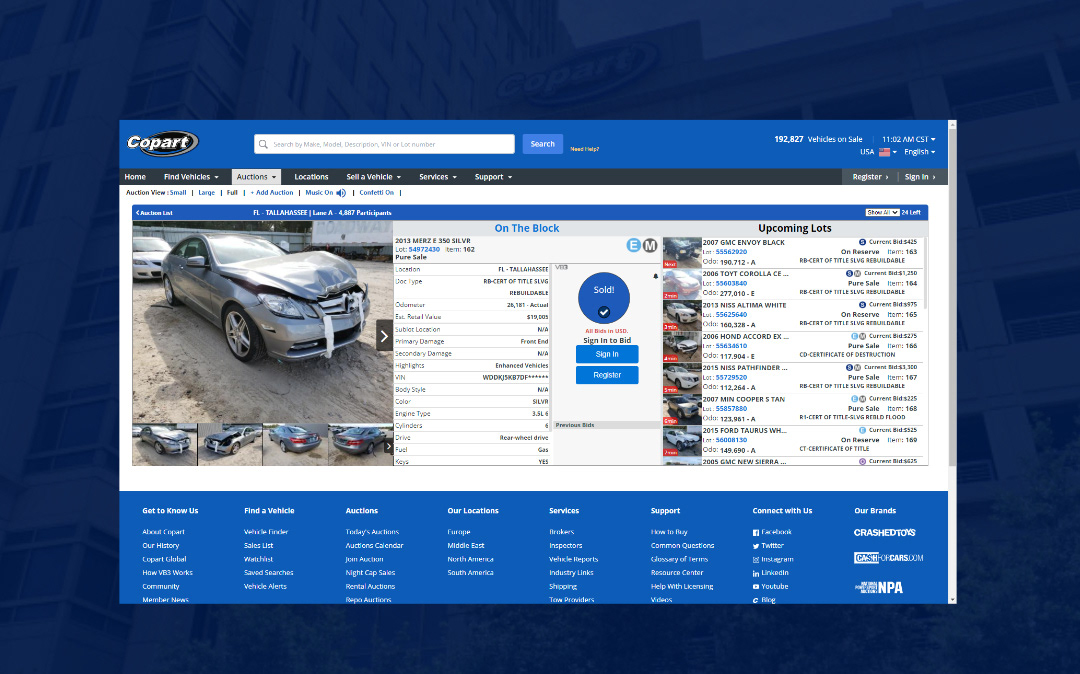Go to the Home menu item
This screenshot has width=1080, height=674.
(x=135, y=177)
